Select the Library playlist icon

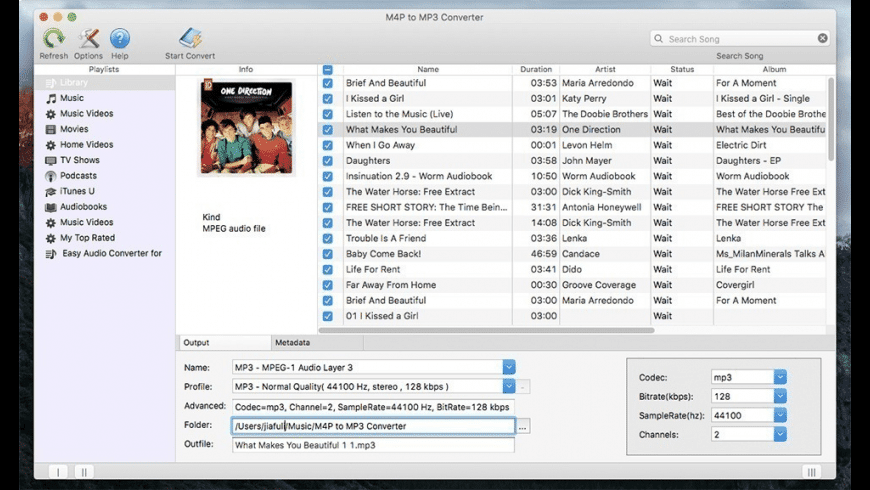coord(50,83)
